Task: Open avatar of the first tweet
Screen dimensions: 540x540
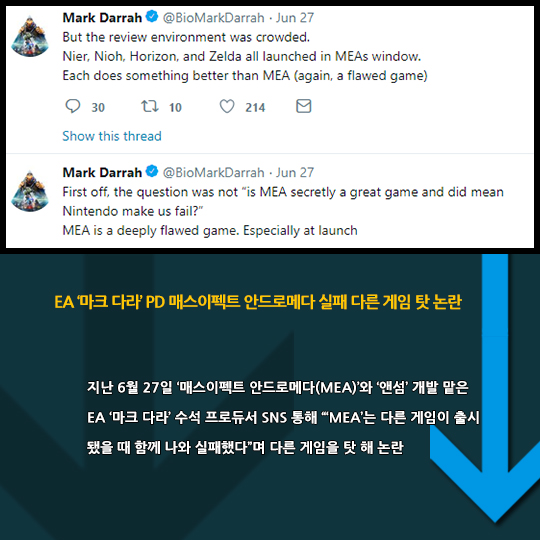Action: [30, 36]
